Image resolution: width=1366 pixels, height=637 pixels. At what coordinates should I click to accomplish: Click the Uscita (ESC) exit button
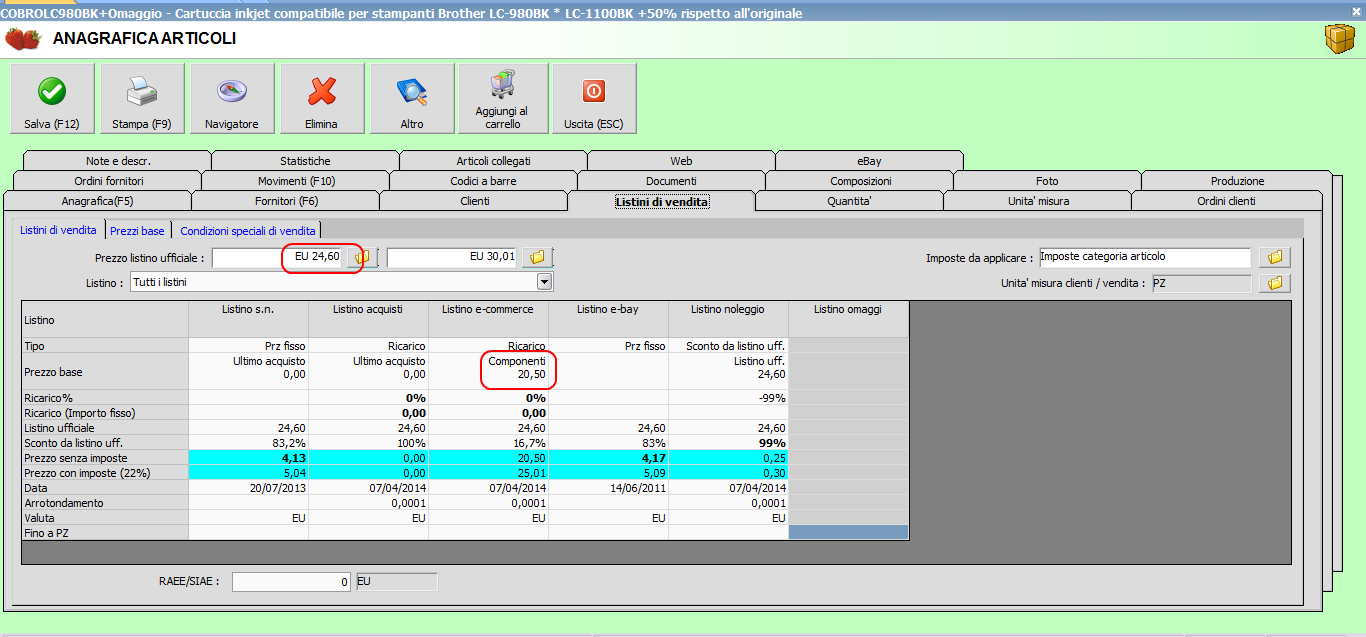[x=594, y=98]
